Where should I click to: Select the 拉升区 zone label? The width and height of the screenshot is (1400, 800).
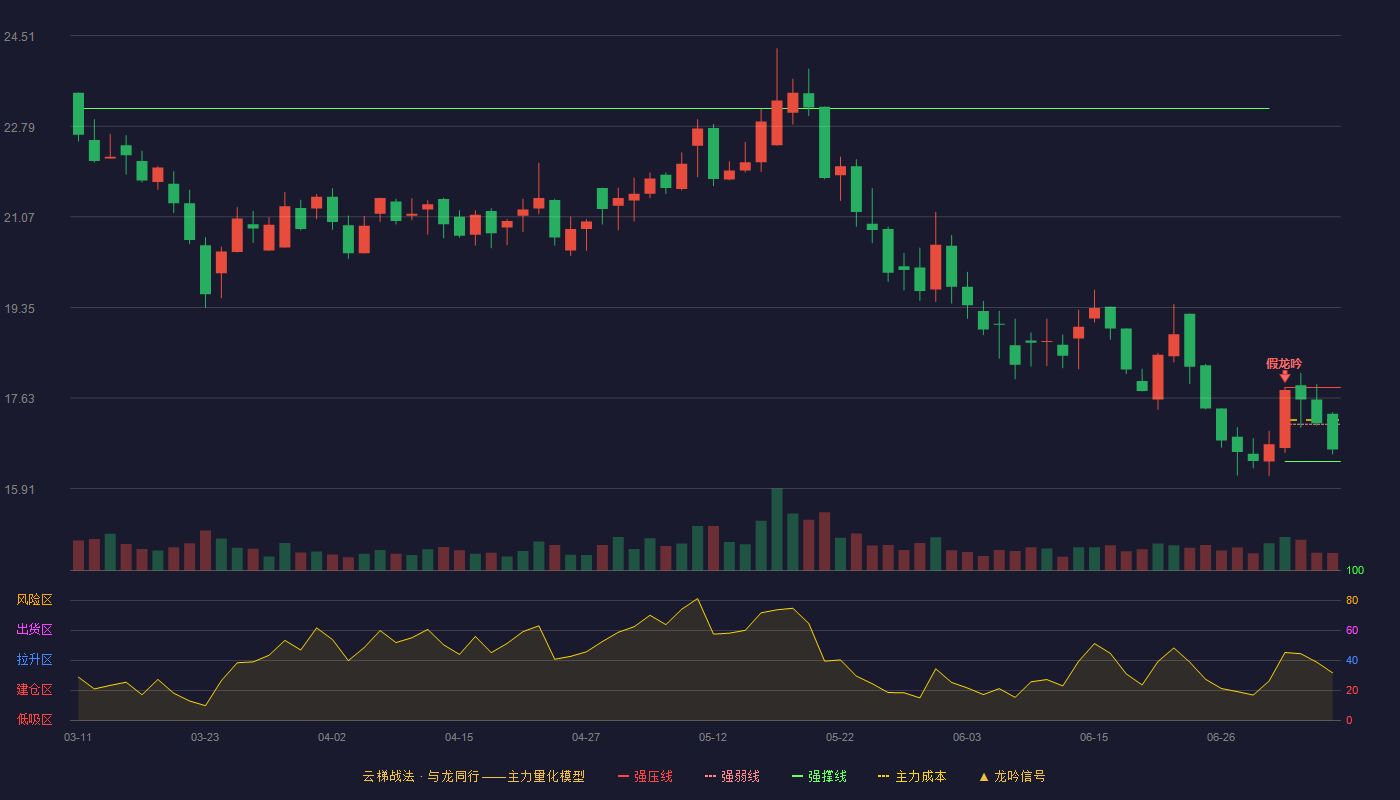[x=34, y=660]
